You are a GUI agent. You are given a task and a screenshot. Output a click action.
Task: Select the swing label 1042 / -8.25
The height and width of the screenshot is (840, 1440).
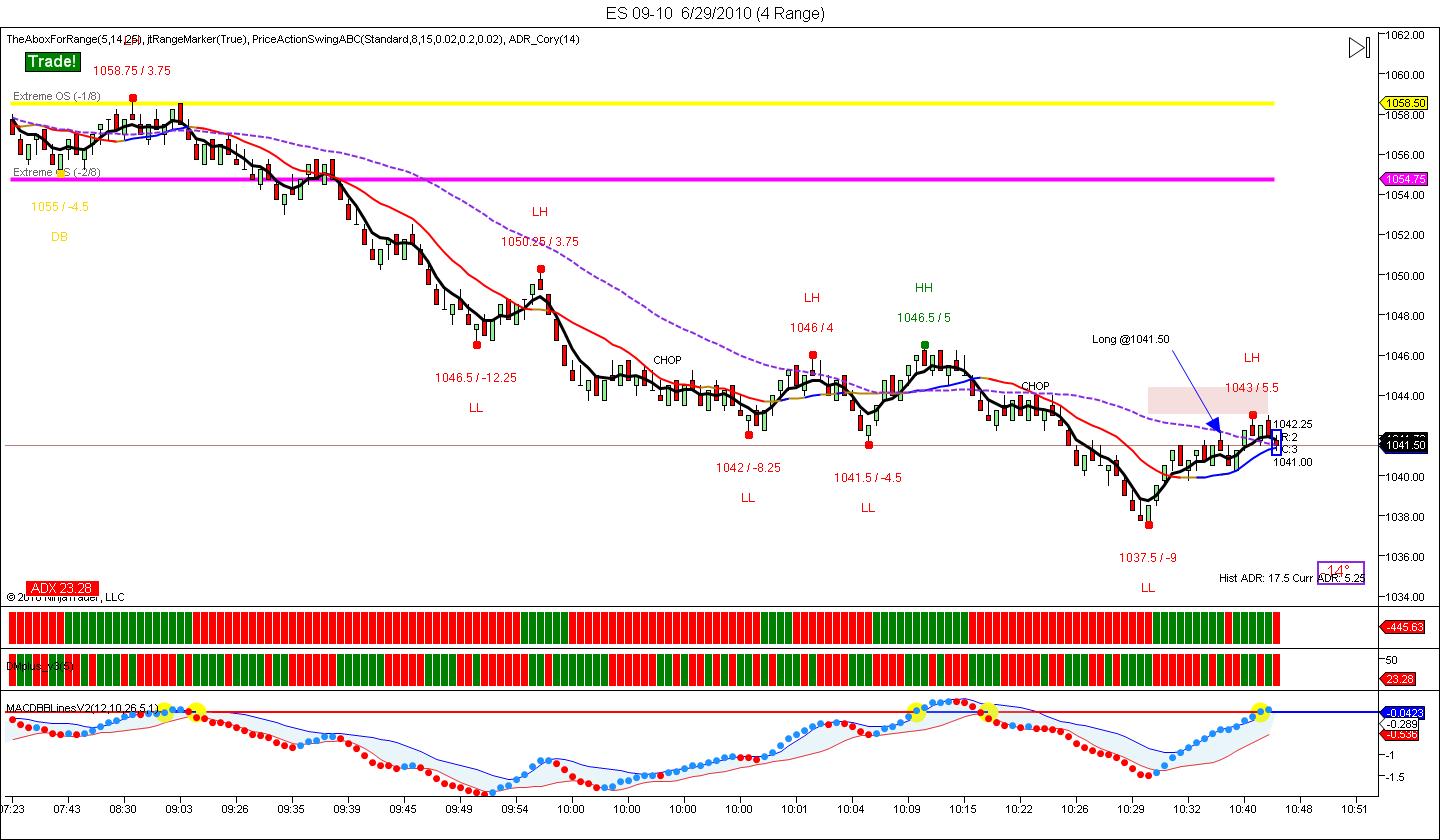click(748, 468)
